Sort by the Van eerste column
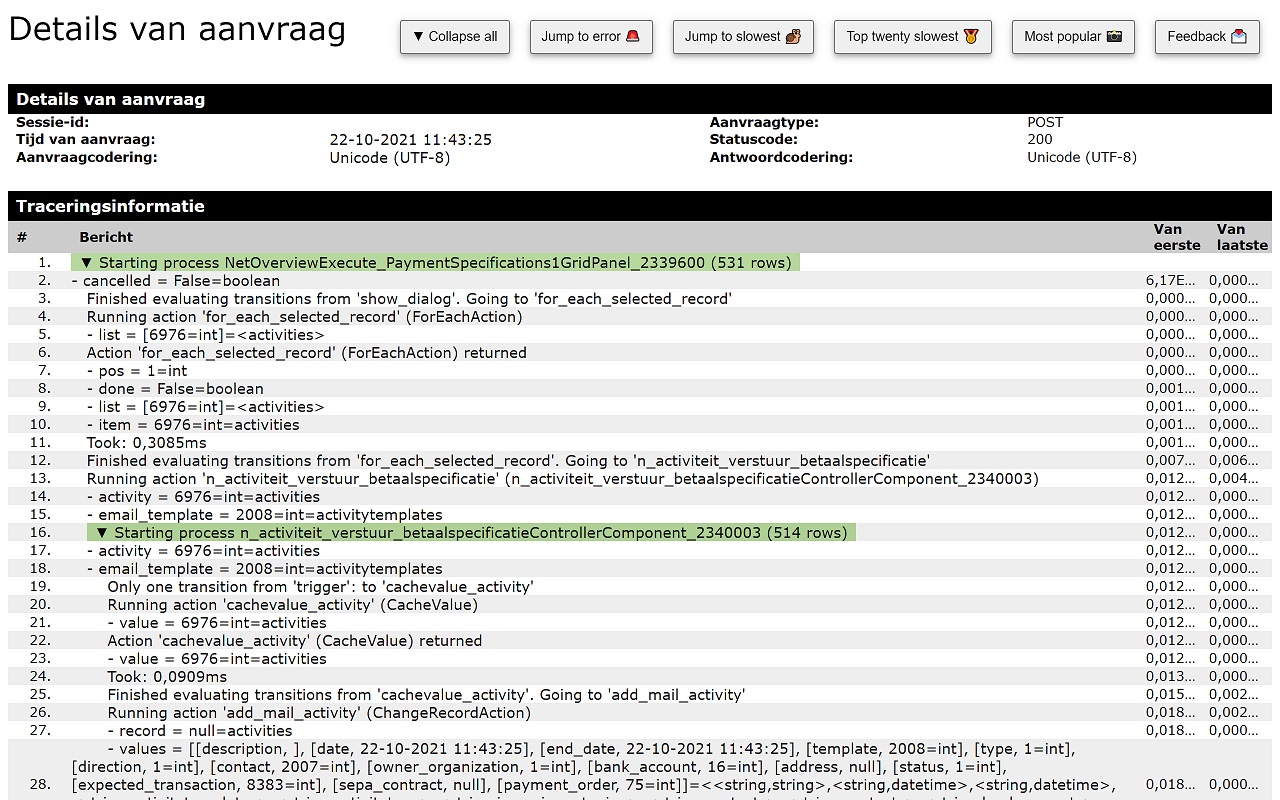This screenshot has height=800, width=1280. tap(1176, 237)
